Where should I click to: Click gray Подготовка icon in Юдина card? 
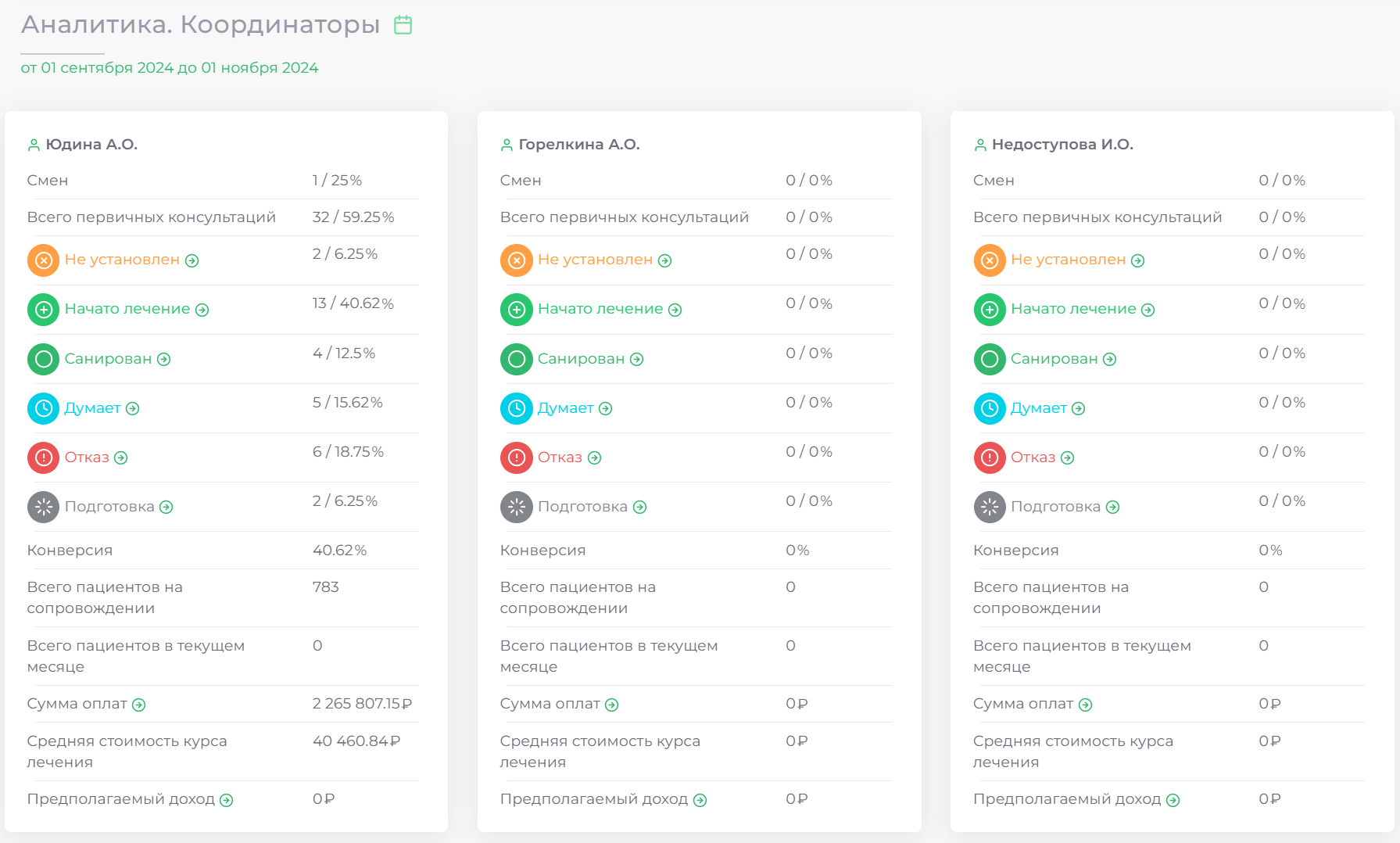44,507
